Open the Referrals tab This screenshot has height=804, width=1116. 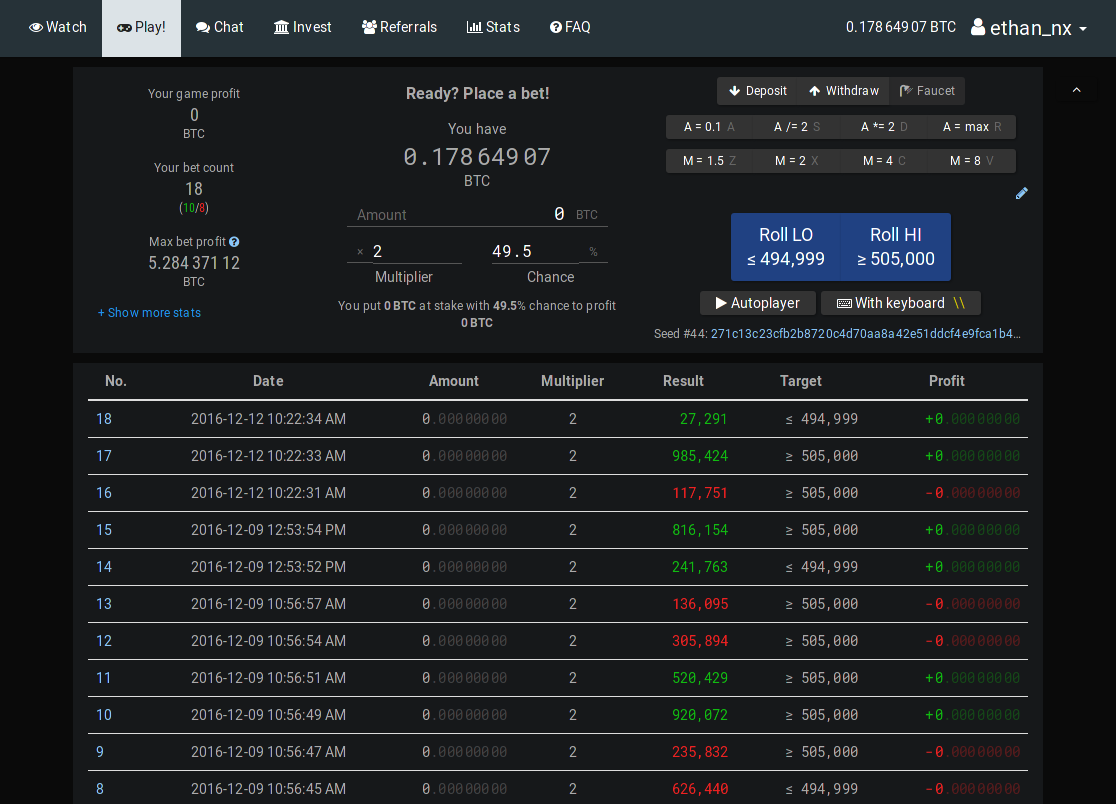tap(399, 27)
